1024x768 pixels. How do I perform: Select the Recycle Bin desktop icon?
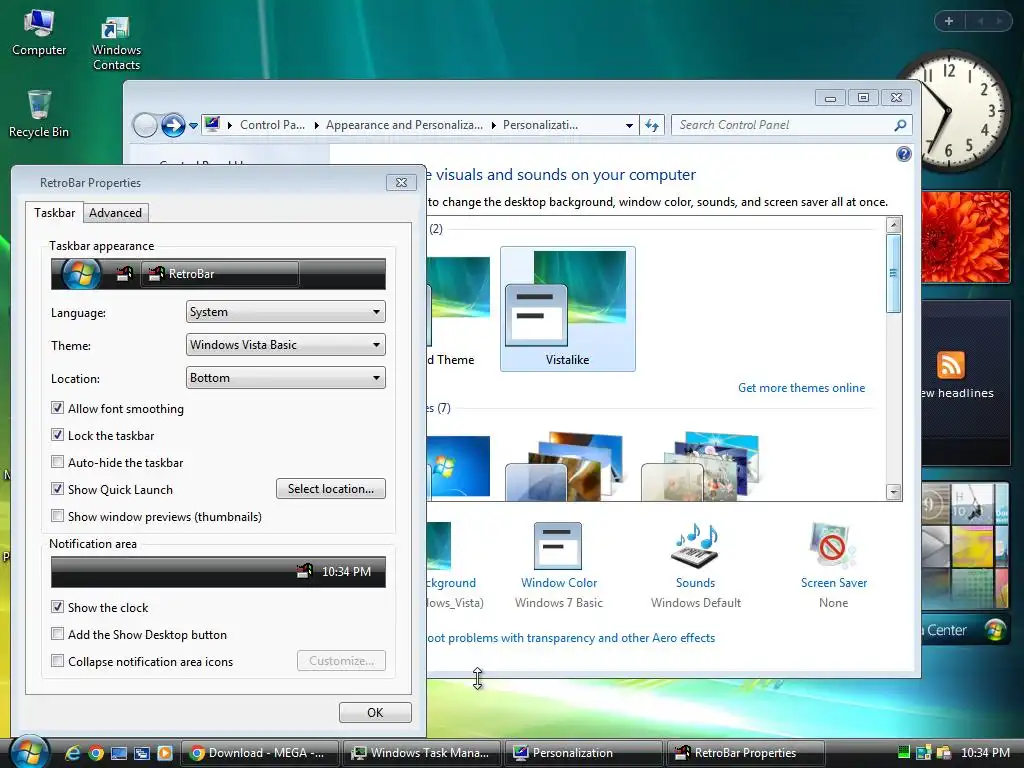click(39, 114)
